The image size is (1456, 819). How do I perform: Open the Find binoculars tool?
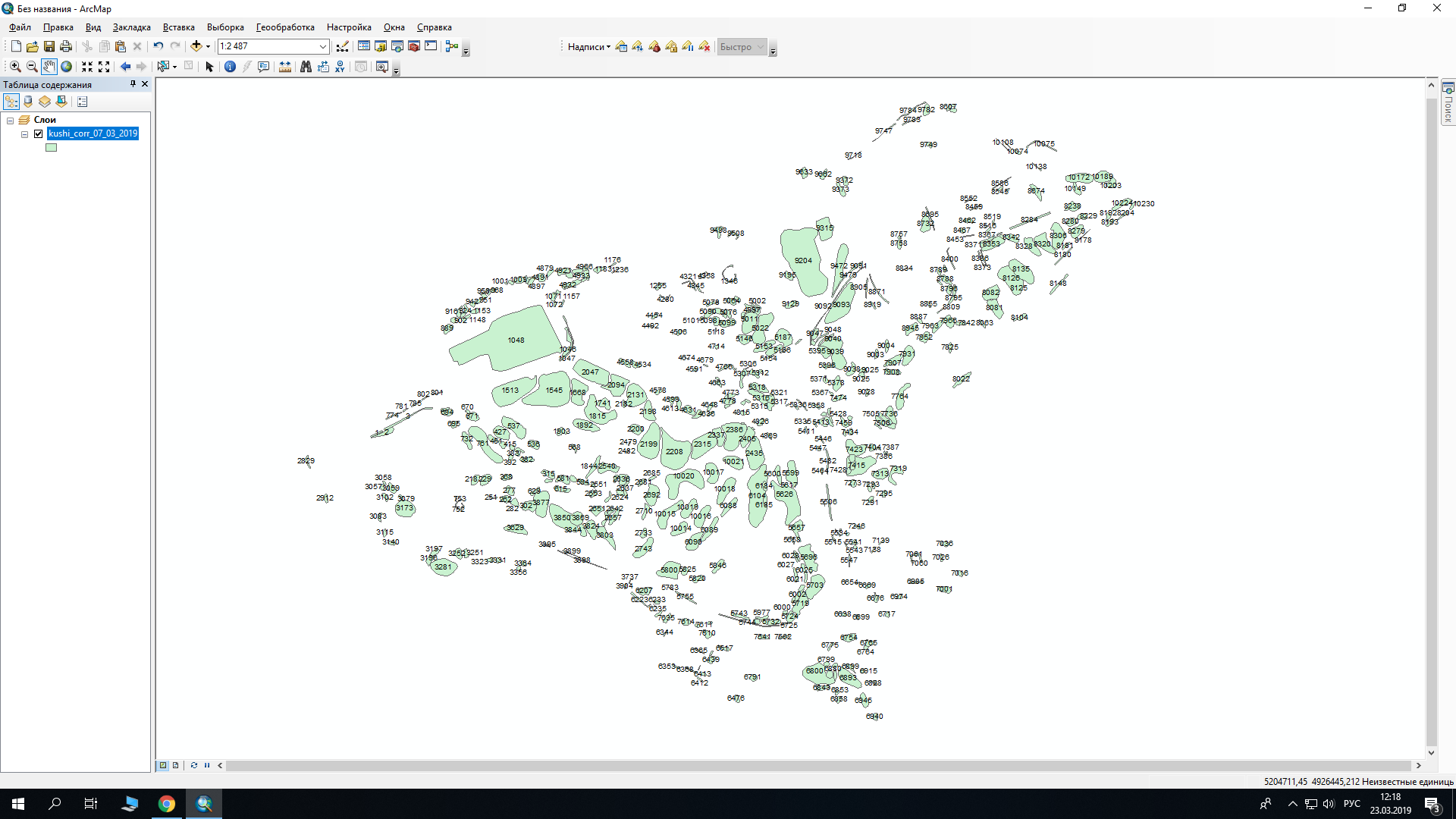pos(306,67)
